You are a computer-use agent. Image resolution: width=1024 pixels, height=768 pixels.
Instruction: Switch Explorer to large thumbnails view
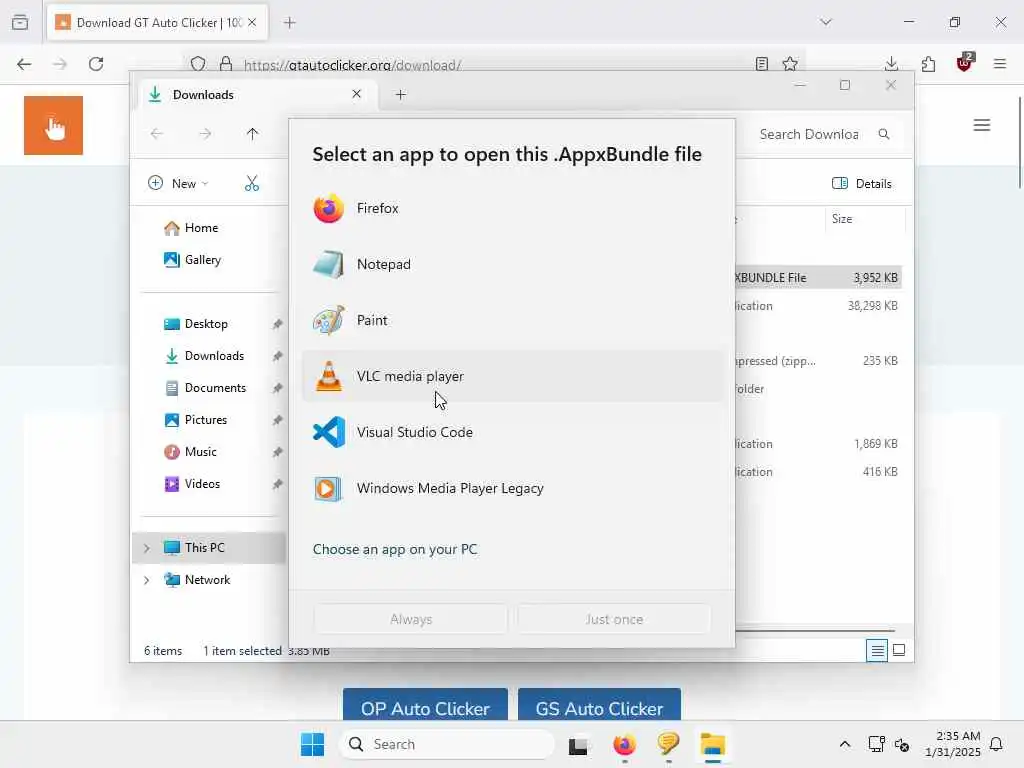pyautogui.click(x=899, y=650)
